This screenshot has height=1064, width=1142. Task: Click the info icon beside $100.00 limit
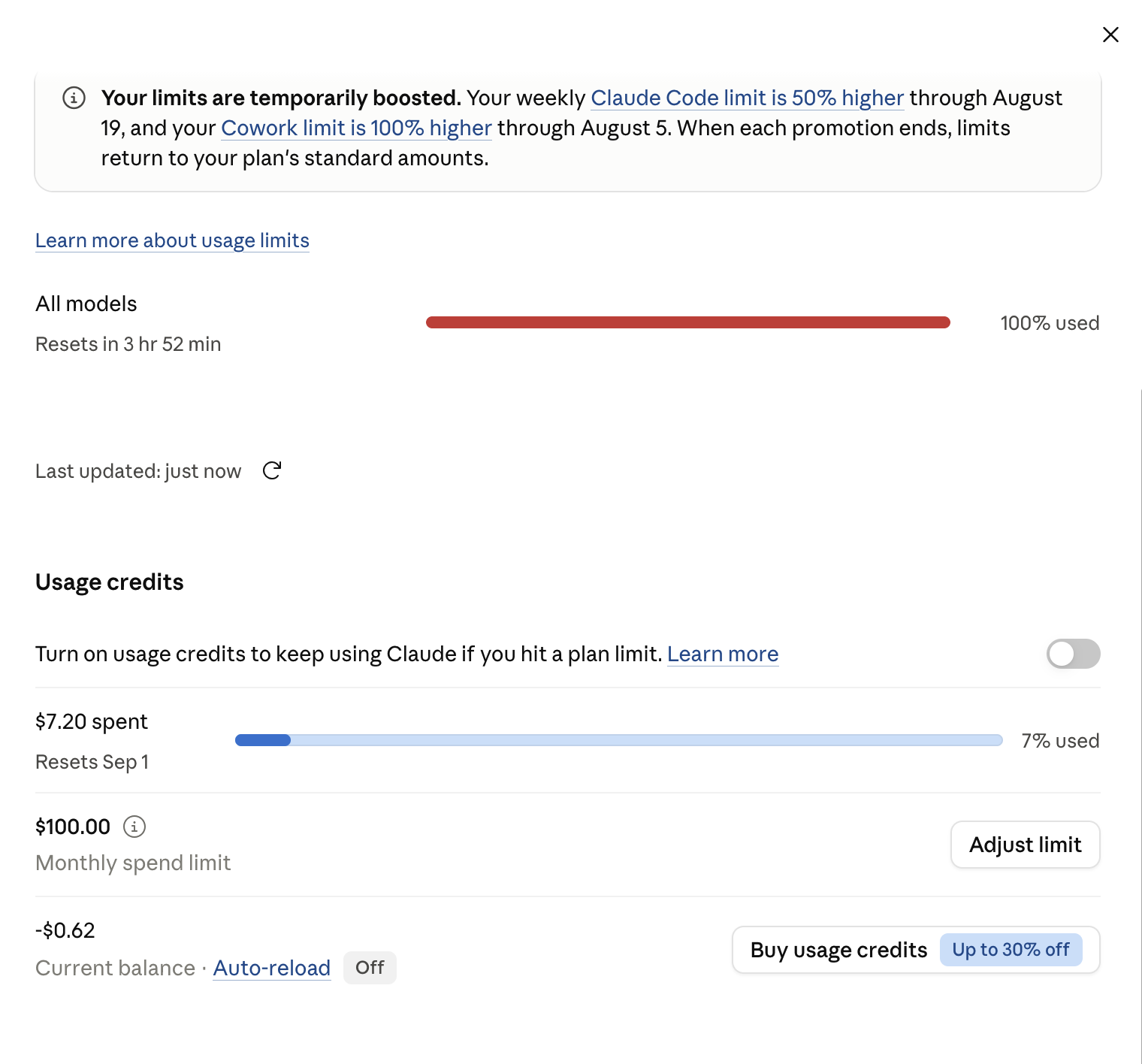(134, 827)
